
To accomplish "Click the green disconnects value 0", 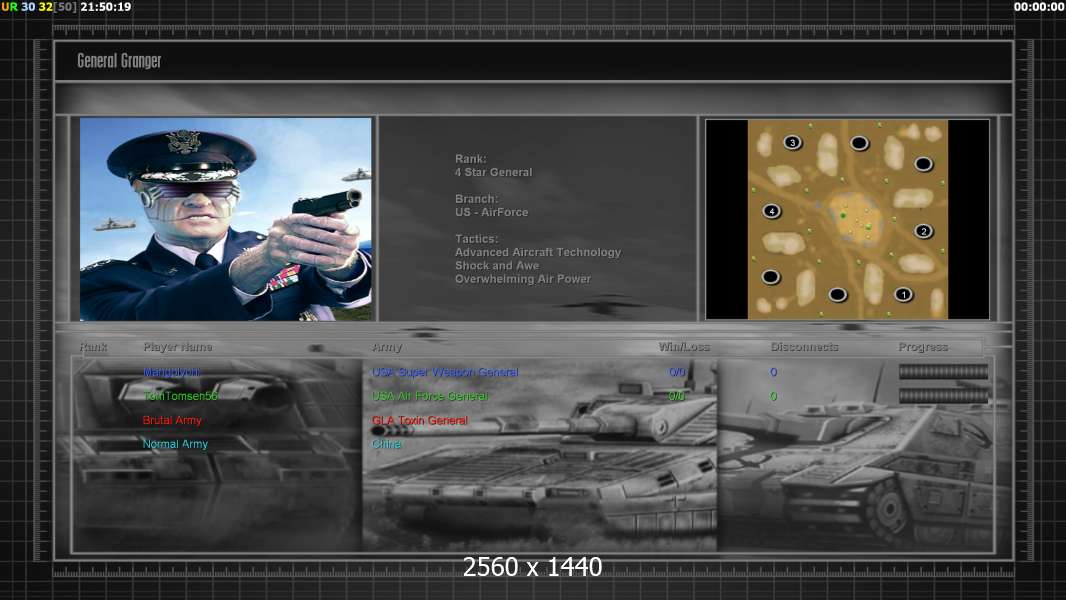I will coord(774,396).
